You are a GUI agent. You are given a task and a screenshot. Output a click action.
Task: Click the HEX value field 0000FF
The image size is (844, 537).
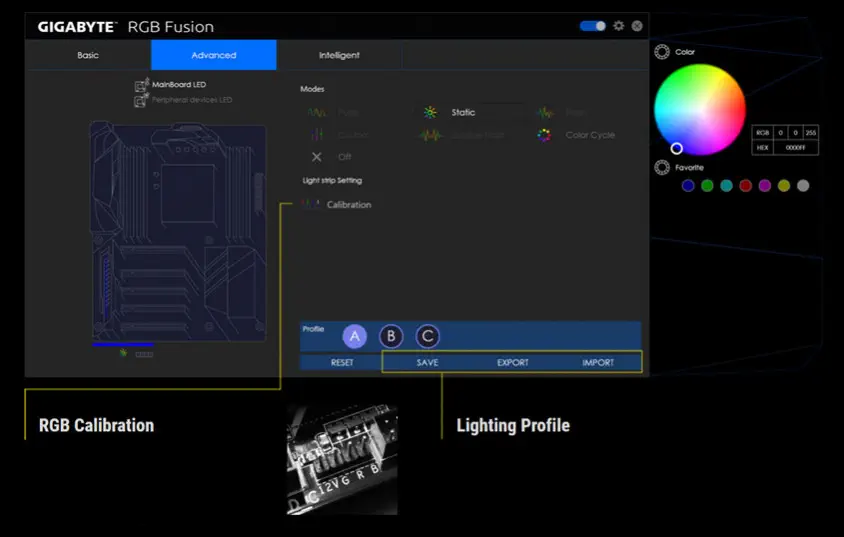pyautogui.click(x=796, y=147)
